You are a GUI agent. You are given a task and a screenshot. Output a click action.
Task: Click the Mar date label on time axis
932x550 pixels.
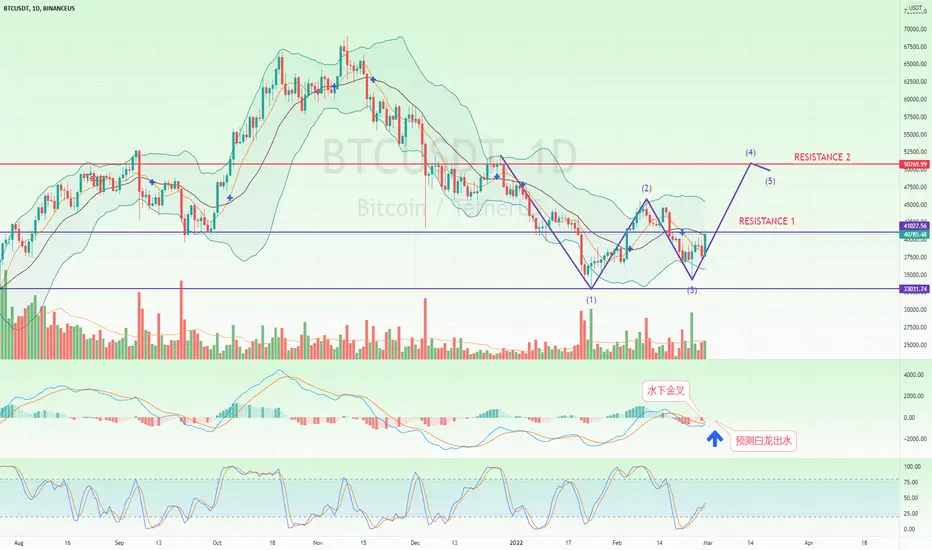707,543
